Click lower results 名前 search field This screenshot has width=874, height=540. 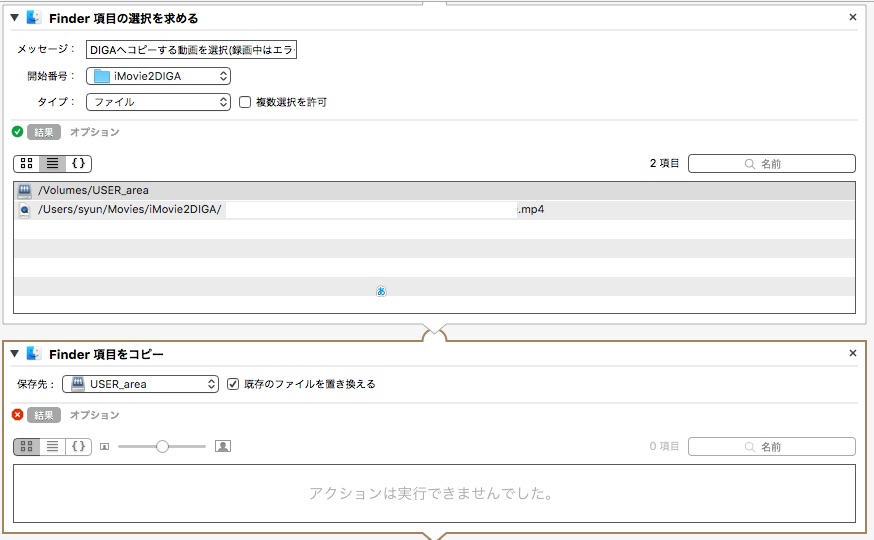click(771, 447)
